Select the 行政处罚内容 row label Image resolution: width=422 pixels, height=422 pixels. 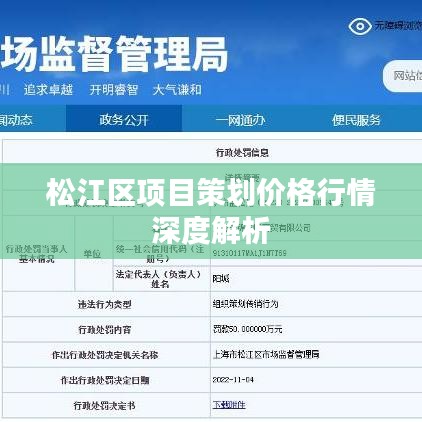tap(105, 329)
